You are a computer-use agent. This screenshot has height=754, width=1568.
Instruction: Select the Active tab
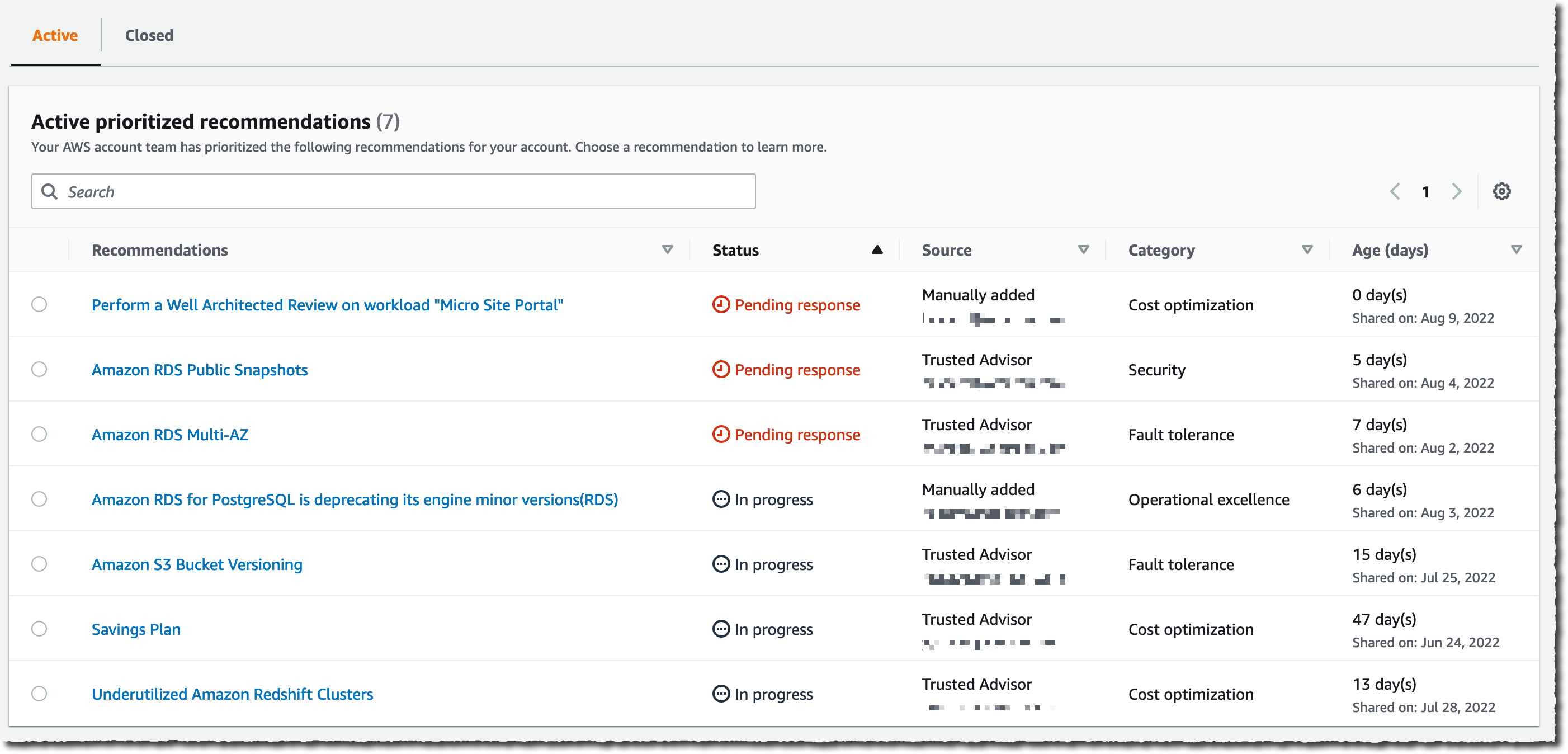pyautogui.click(x=55, y=35)
